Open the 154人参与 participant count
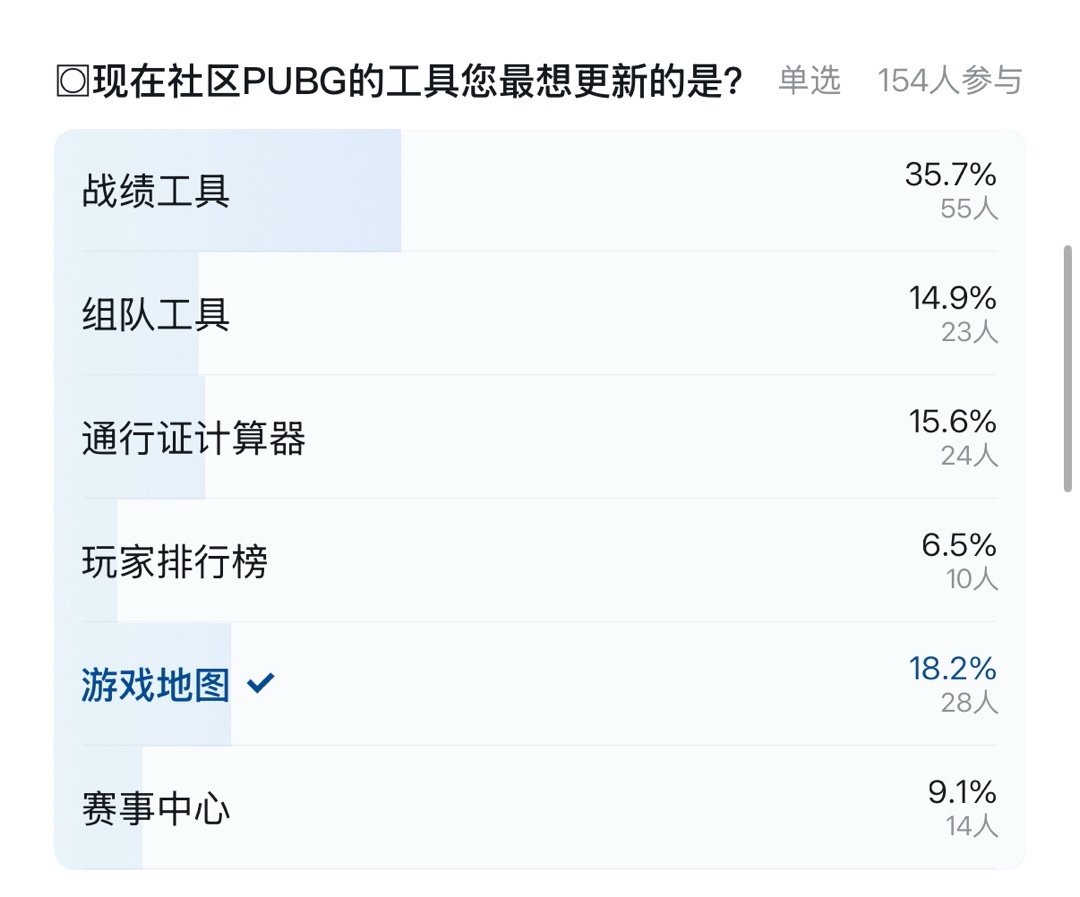 950,81
